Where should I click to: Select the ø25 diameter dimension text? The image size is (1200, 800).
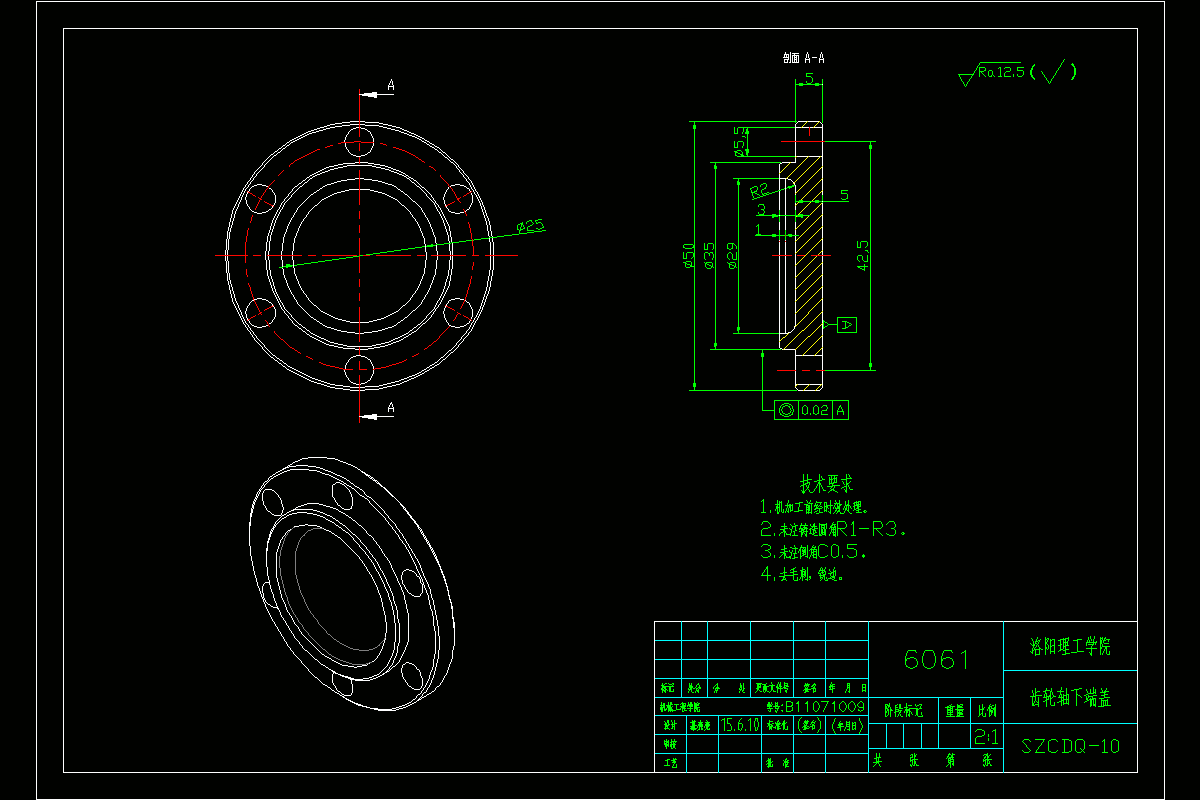531,227
